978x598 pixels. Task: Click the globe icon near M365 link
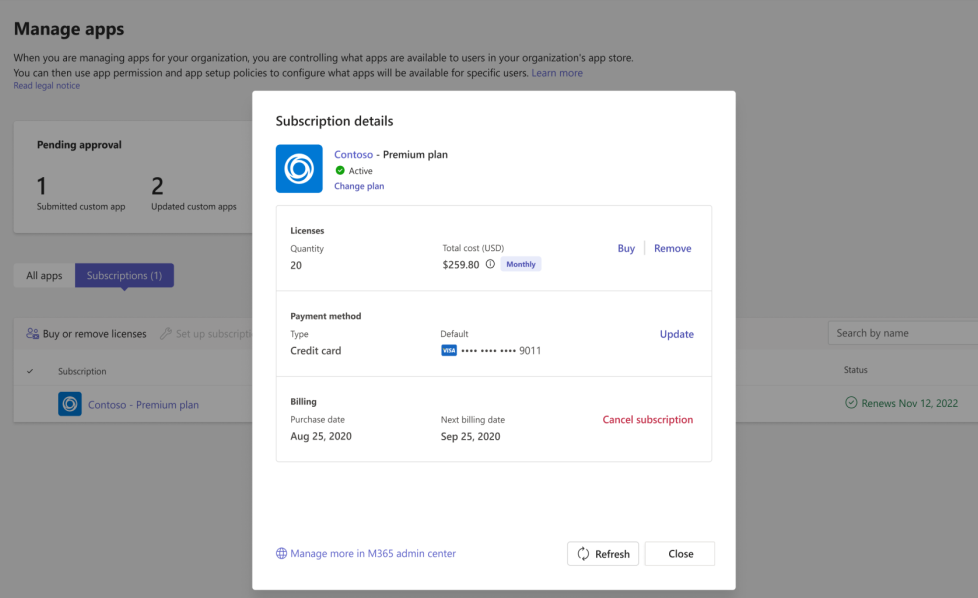coord(281,554)
